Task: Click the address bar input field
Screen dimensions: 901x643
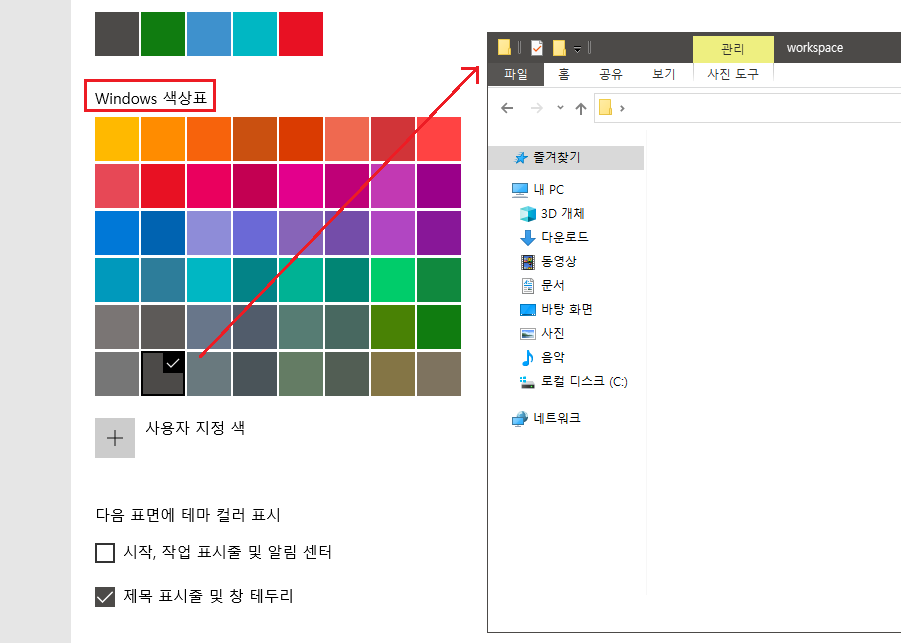Action: tap(747, 108)
